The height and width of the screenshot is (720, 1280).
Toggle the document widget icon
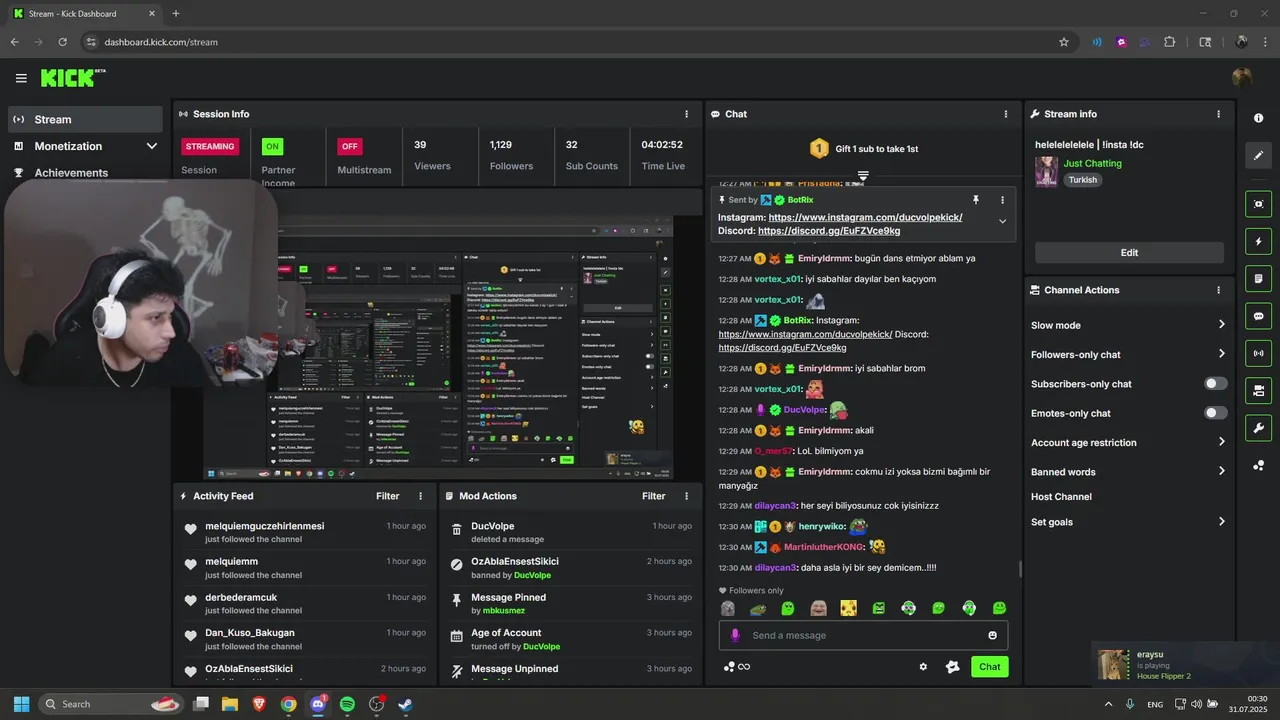coord(1258,278)
